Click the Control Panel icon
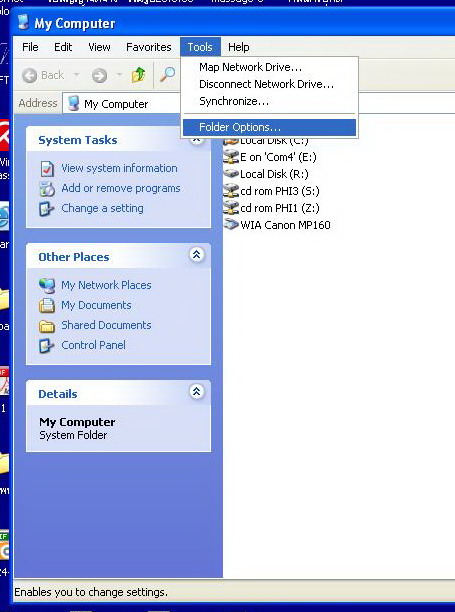This screenshot has height=612, width=455. click(x=47, y=345)
